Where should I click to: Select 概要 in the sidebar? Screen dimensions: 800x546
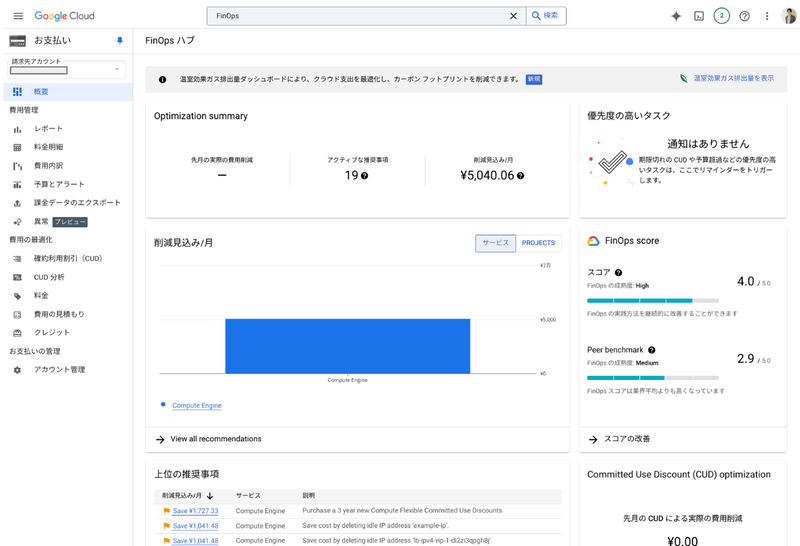pos(68,92)
